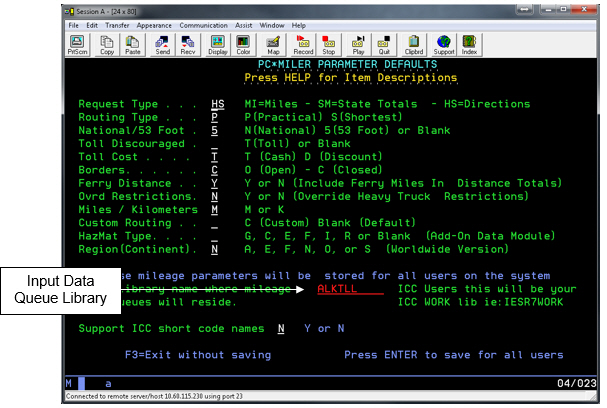Click the cursor position '04/023' indicator

tap(577, 383)
